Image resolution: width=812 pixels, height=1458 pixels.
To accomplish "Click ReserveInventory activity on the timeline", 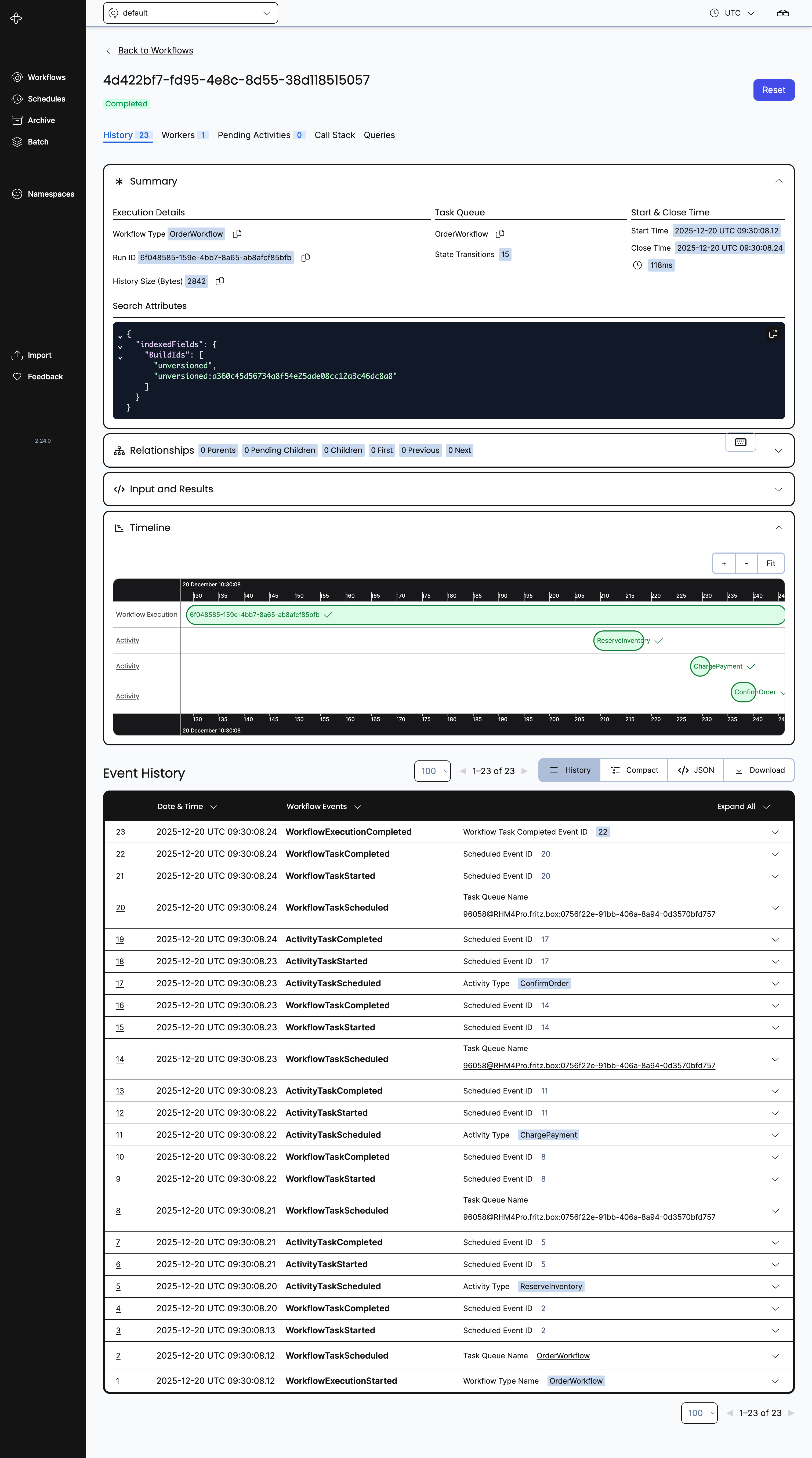I will pyautogui.click(x=618, y=641).
